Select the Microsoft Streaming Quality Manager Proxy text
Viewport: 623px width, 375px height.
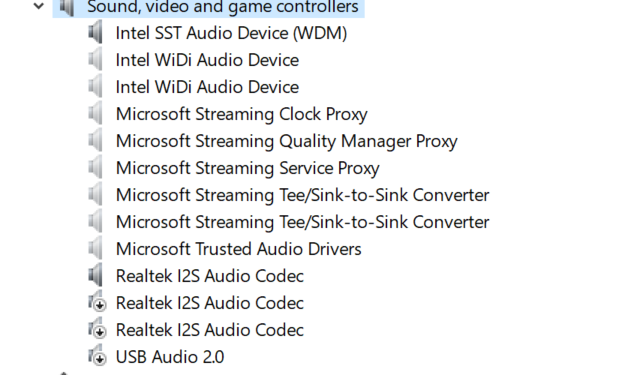(286, 141)
